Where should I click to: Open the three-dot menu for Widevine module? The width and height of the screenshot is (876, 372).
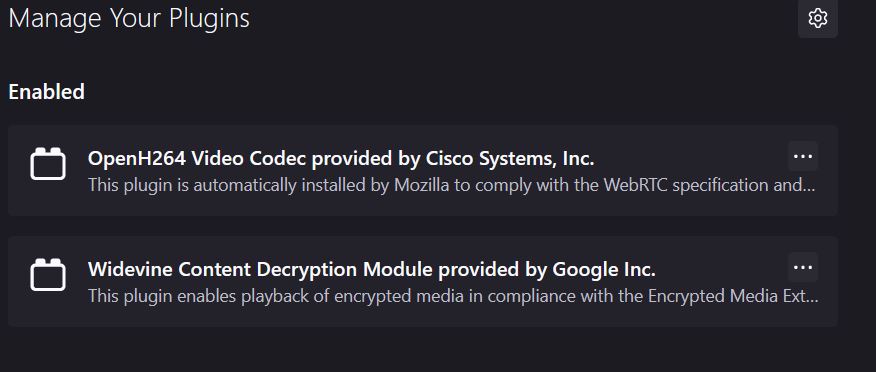tap(803, 267)
